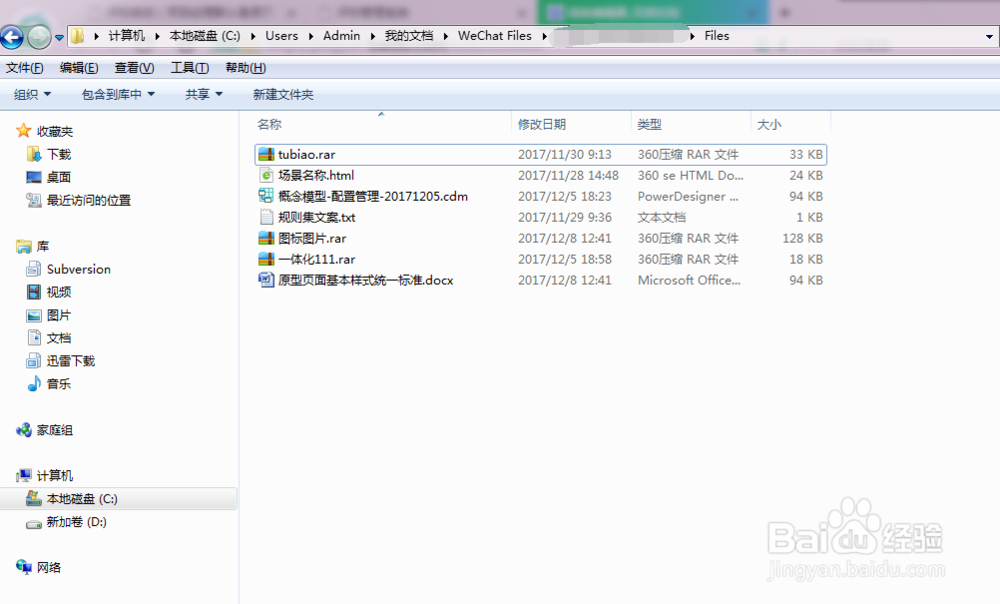This screenshot has width=1000, height=604.
Task: Open the recent pages dropdown next to Forward
Action: 59,38
